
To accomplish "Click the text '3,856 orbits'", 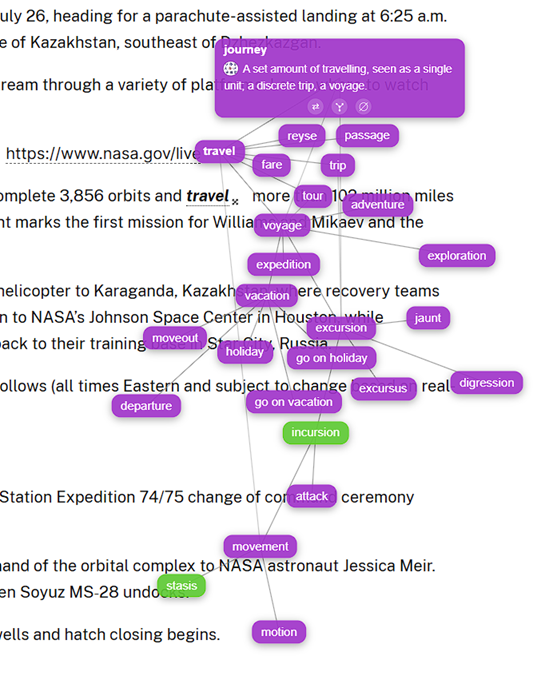I will click(105, 196).
